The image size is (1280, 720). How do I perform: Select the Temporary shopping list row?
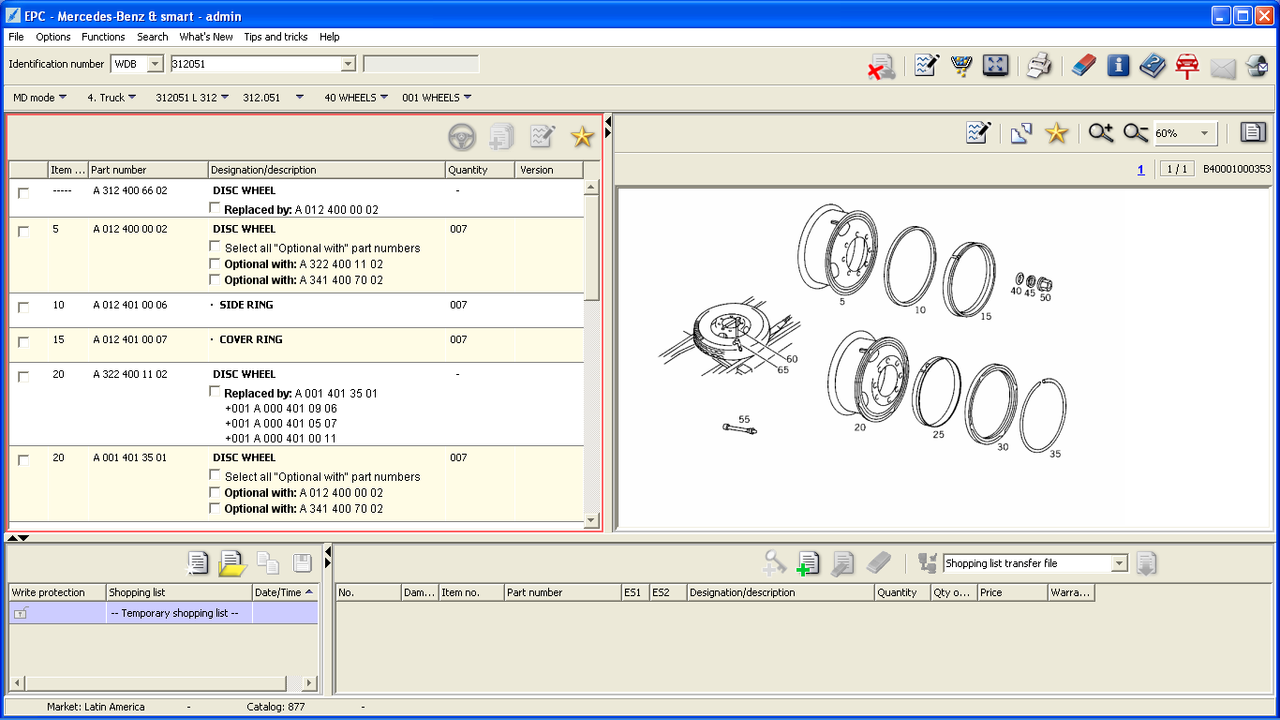click(x=163, y=613)
